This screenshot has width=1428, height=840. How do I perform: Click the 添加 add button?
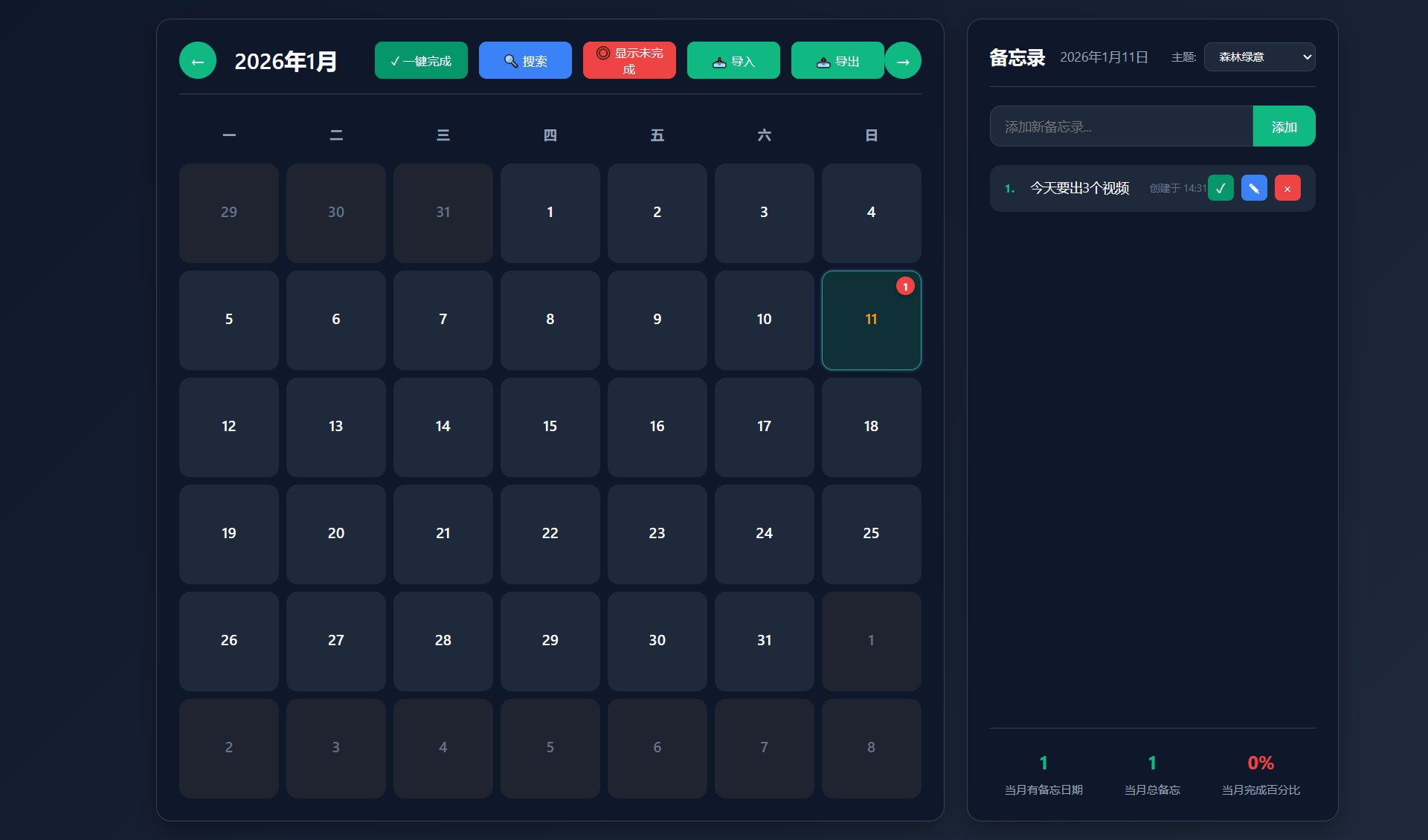[1284, 126]
